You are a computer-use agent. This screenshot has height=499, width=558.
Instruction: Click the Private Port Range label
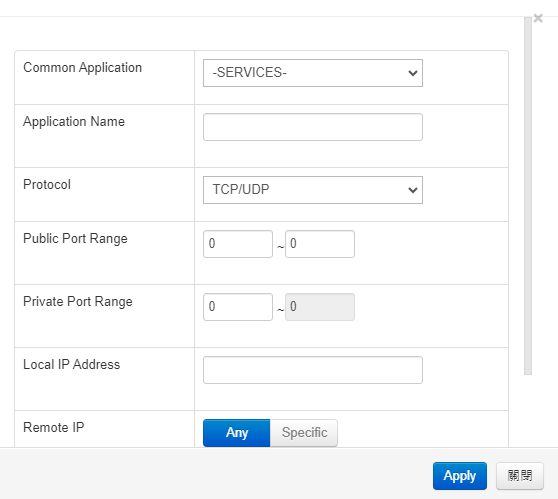pos(78,301)
